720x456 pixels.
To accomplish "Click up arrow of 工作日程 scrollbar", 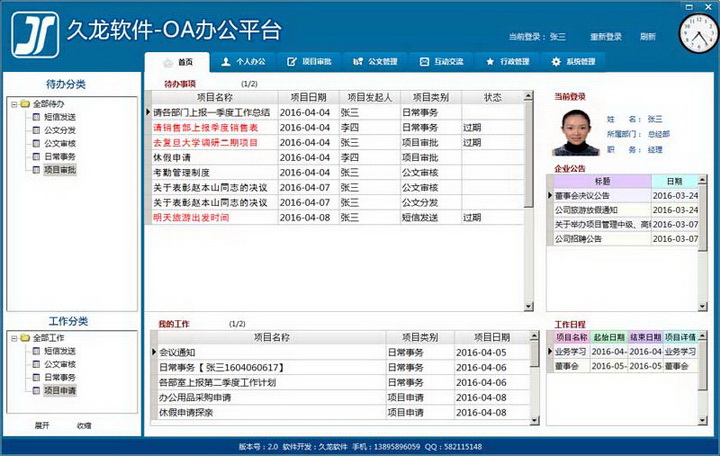I will click(703, 337).
